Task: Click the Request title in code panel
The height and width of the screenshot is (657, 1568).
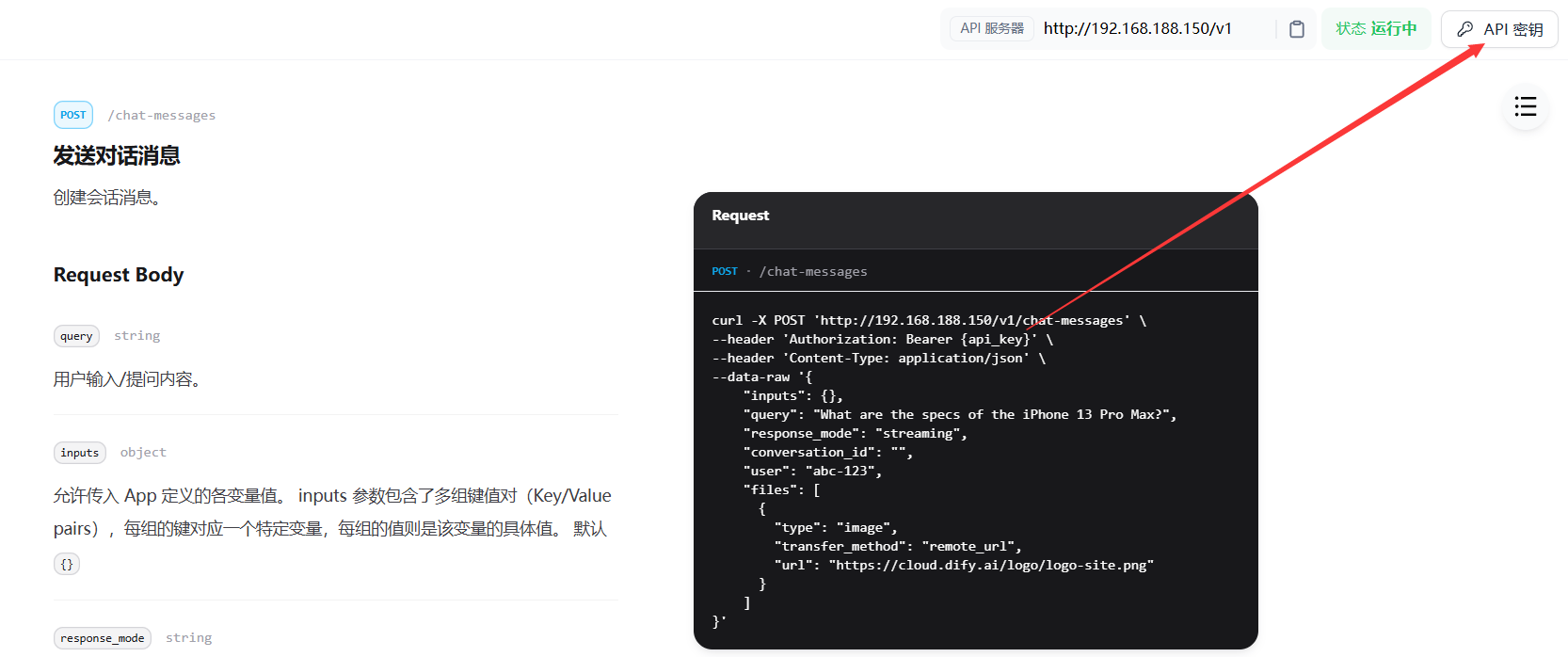Action: (x=740, y=216)
